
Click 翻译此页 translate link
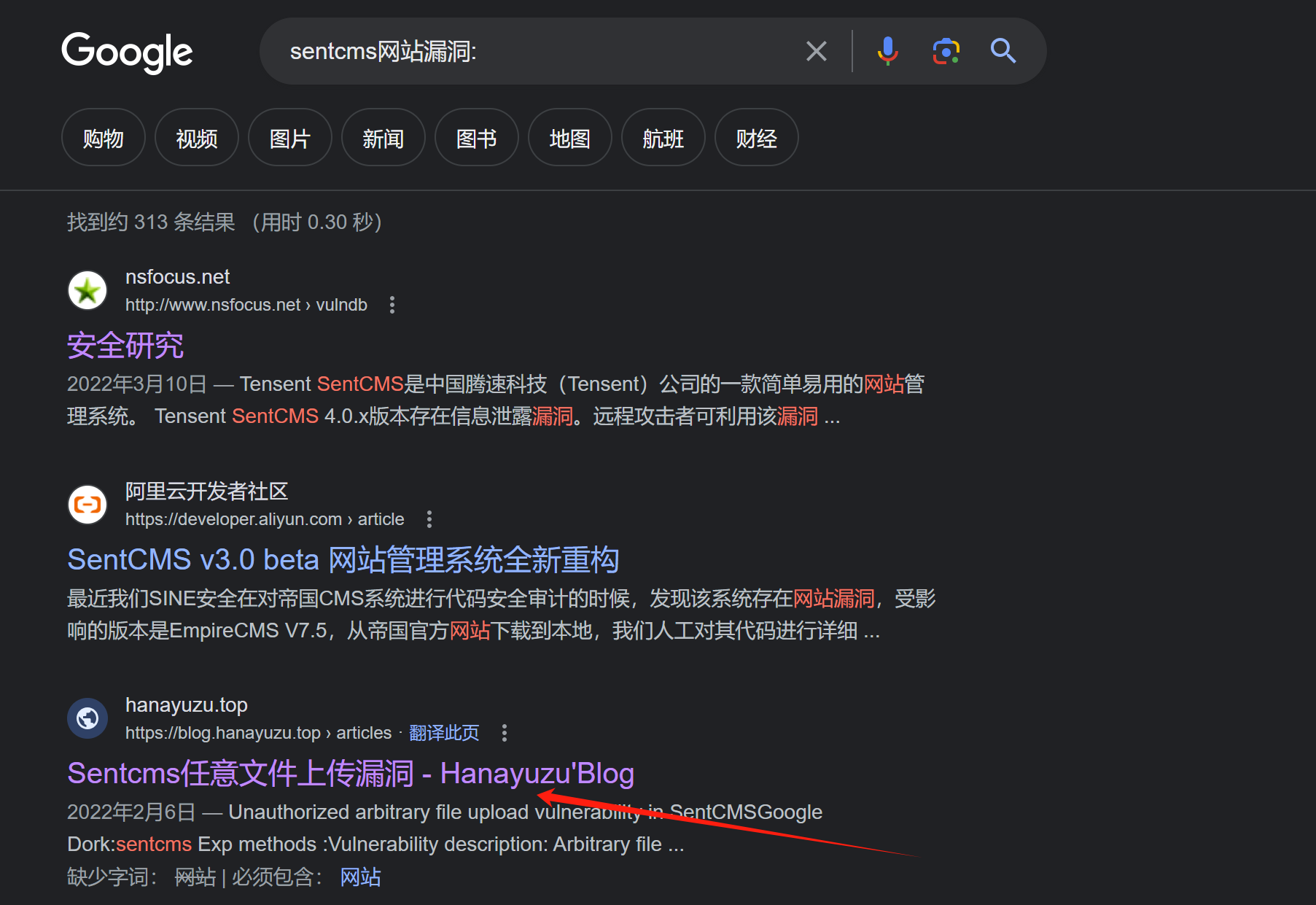444,733
